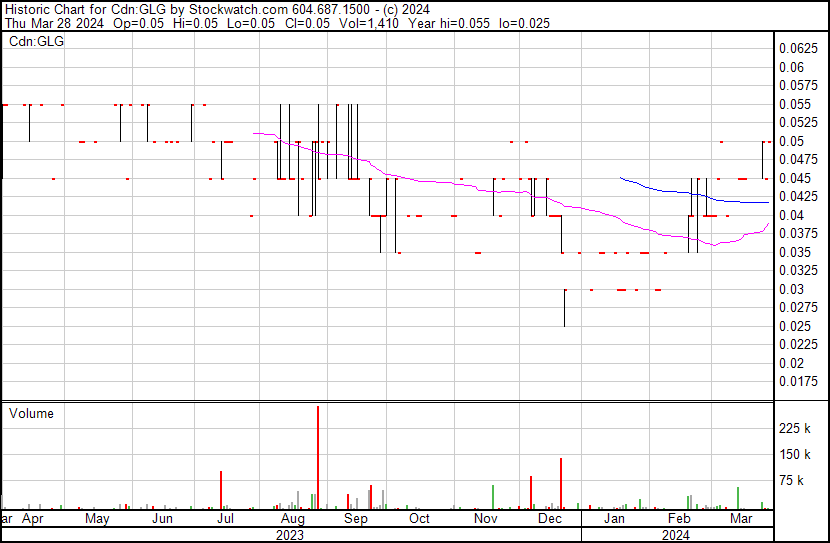830x543 pixels.
Task: Click the 'Jan' month label
Action: point(615,519)
